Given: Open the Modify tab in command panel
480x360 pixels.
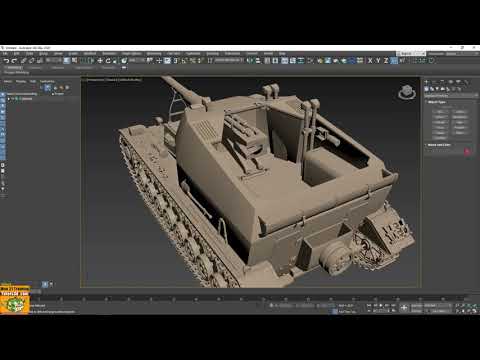Looking at the screenshot, I should pos(434,82).
